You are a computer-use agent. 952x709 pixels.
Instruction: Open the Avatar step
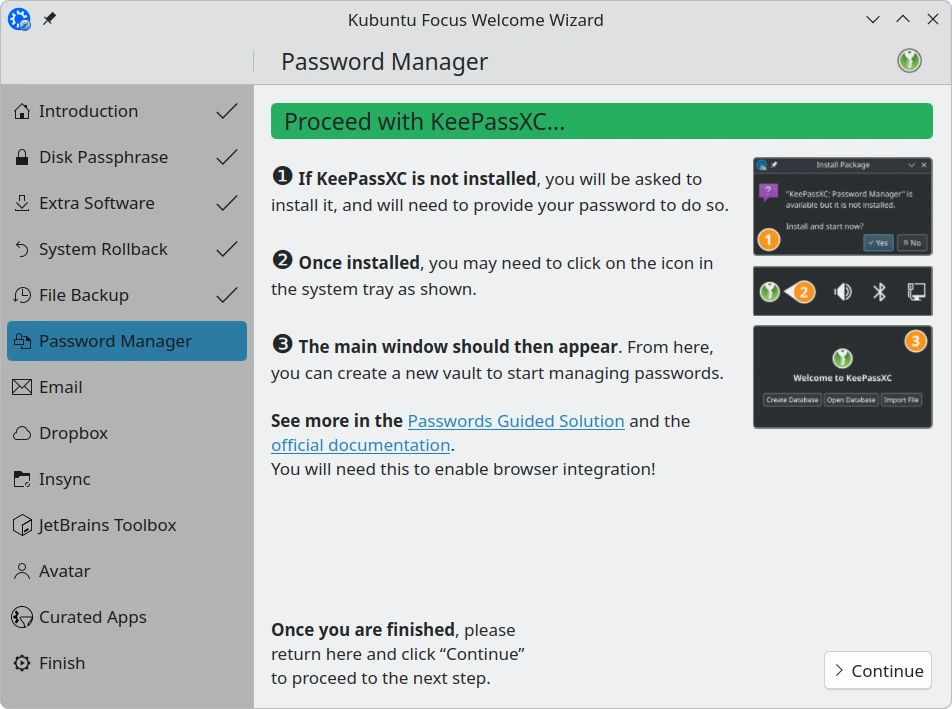pyautogui.click(x=127, y=571)
